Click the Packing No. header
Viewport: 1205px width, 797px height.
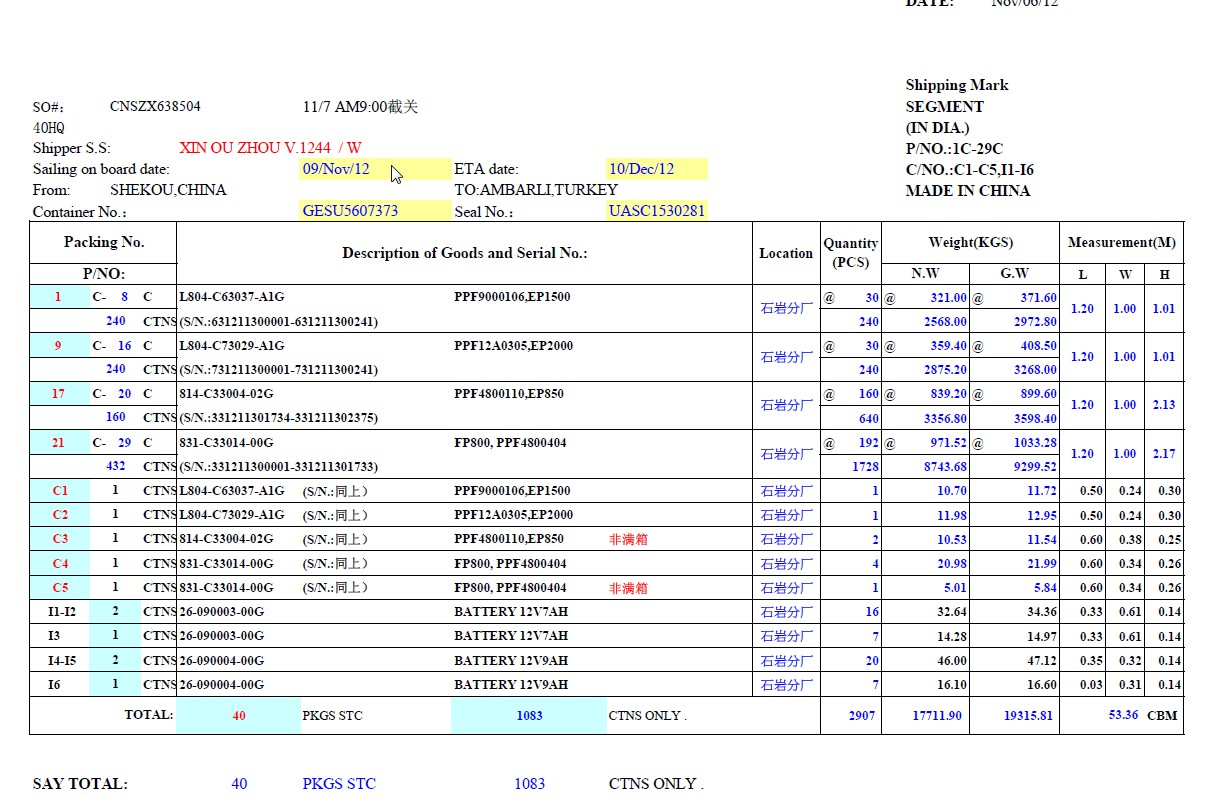(104, 242)
